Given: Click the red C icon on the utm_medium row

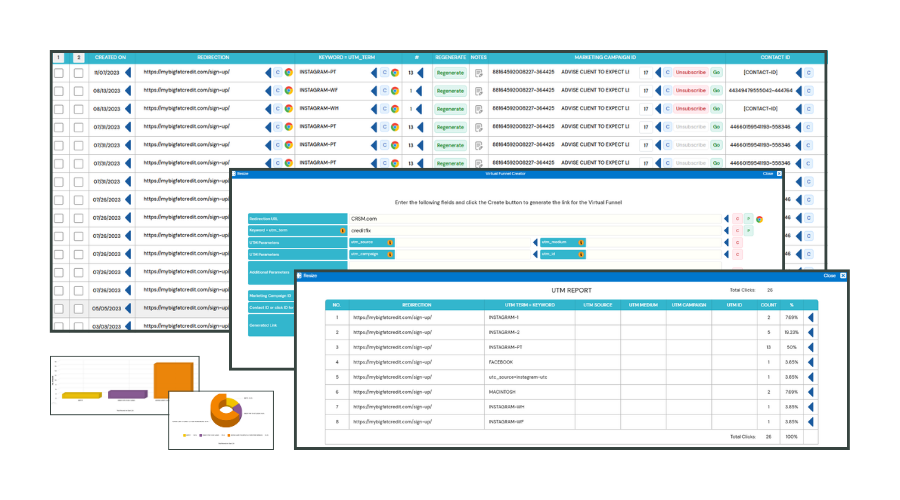Looking at the screenshot, I should (738, 242).
